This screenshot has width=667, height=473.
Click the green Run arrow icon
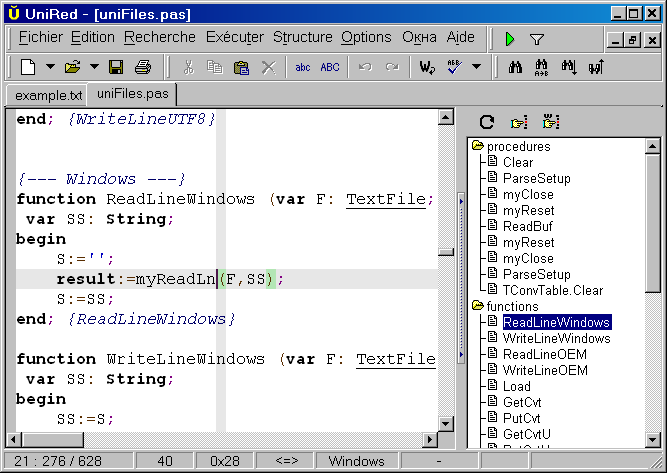(x=510, y=39)
